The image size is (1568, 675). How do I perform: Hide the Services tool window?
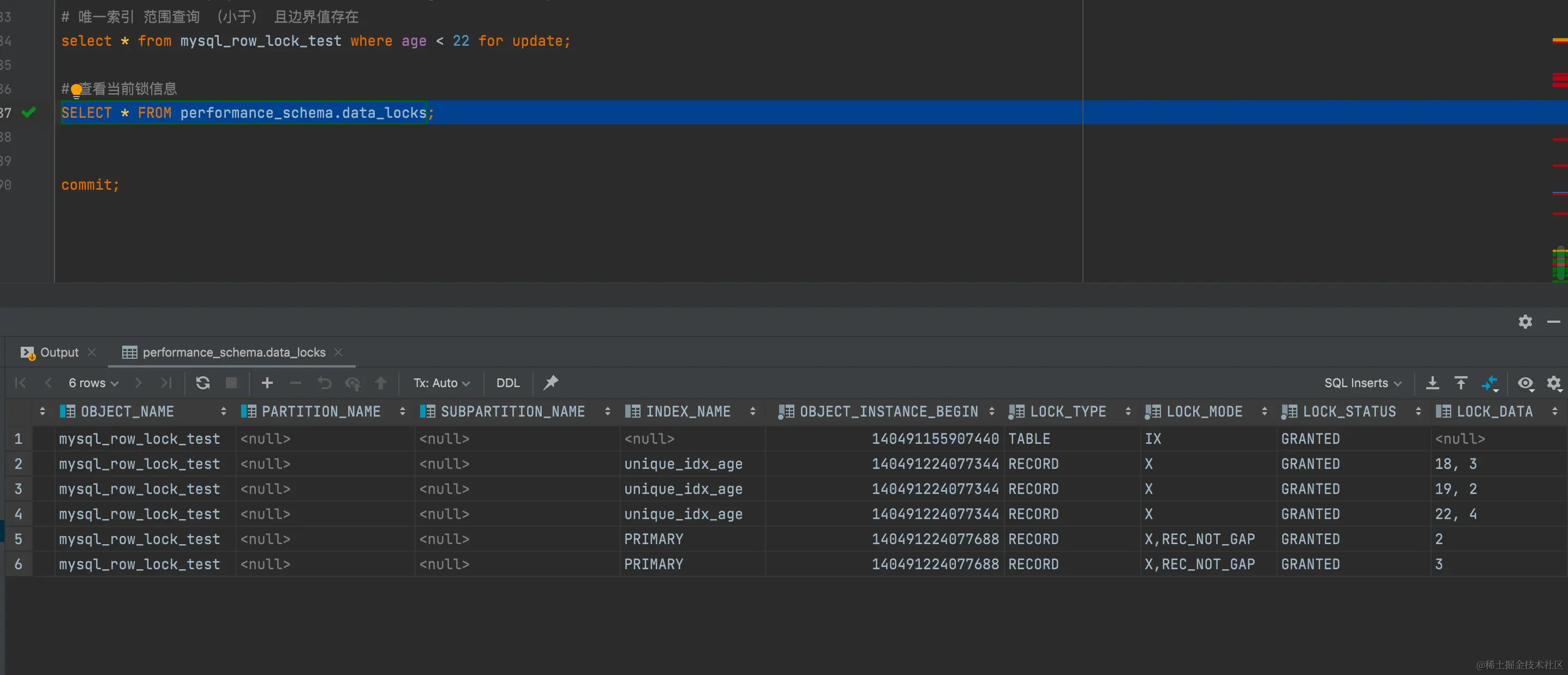click(x=1553, y=321)
